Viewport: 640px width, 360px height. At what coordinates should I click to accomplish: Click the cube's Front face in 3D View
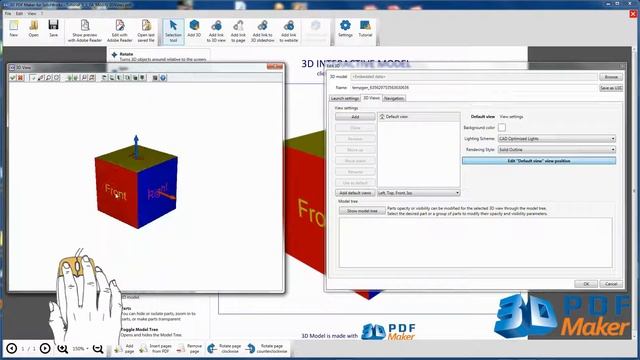[116, 192]
